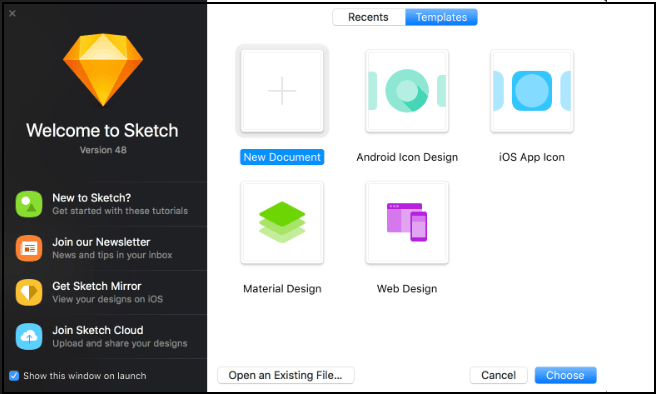The width and height of the screenshot is (656, 394).
Task: Select the Android Icon Design template thumbnail
Action: tap(407, 91)
